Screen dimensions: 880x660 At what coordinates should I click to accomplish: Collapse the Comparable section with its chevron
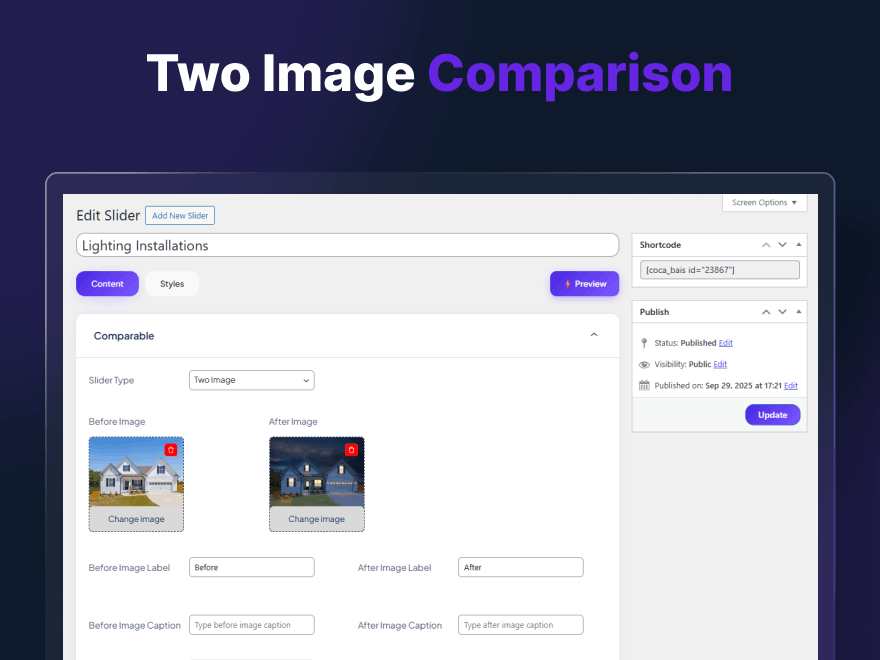pos(593,335)
